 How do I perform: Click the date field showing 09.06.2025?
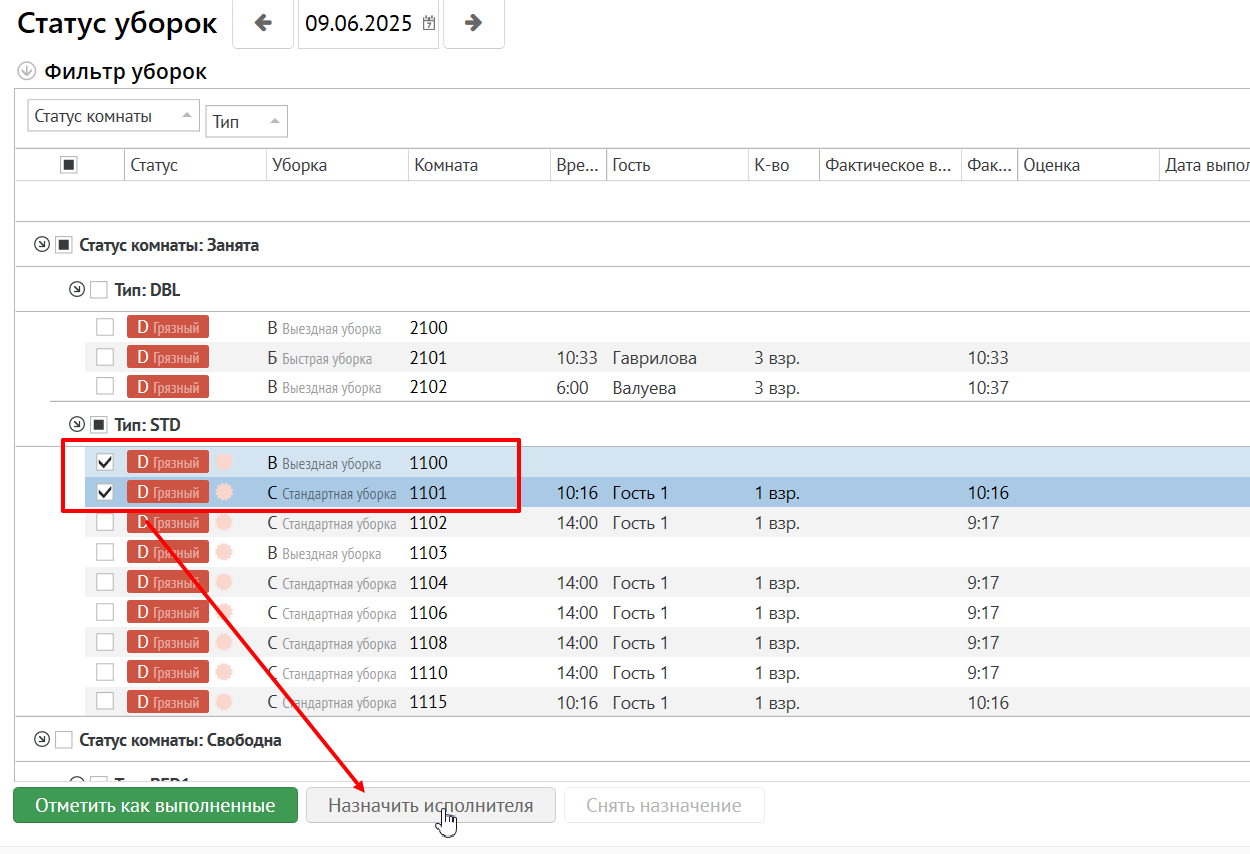coord(358,24)
